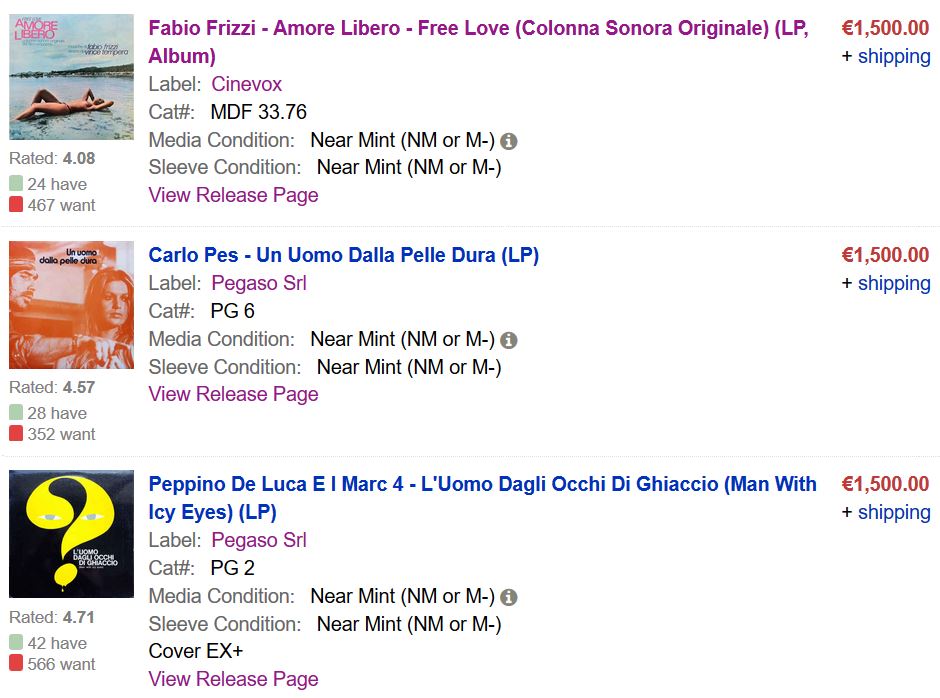Click green have icon for Un Uomo Dalla Pelle Dura
The image size is (940, 698).
tap(16, 413)
